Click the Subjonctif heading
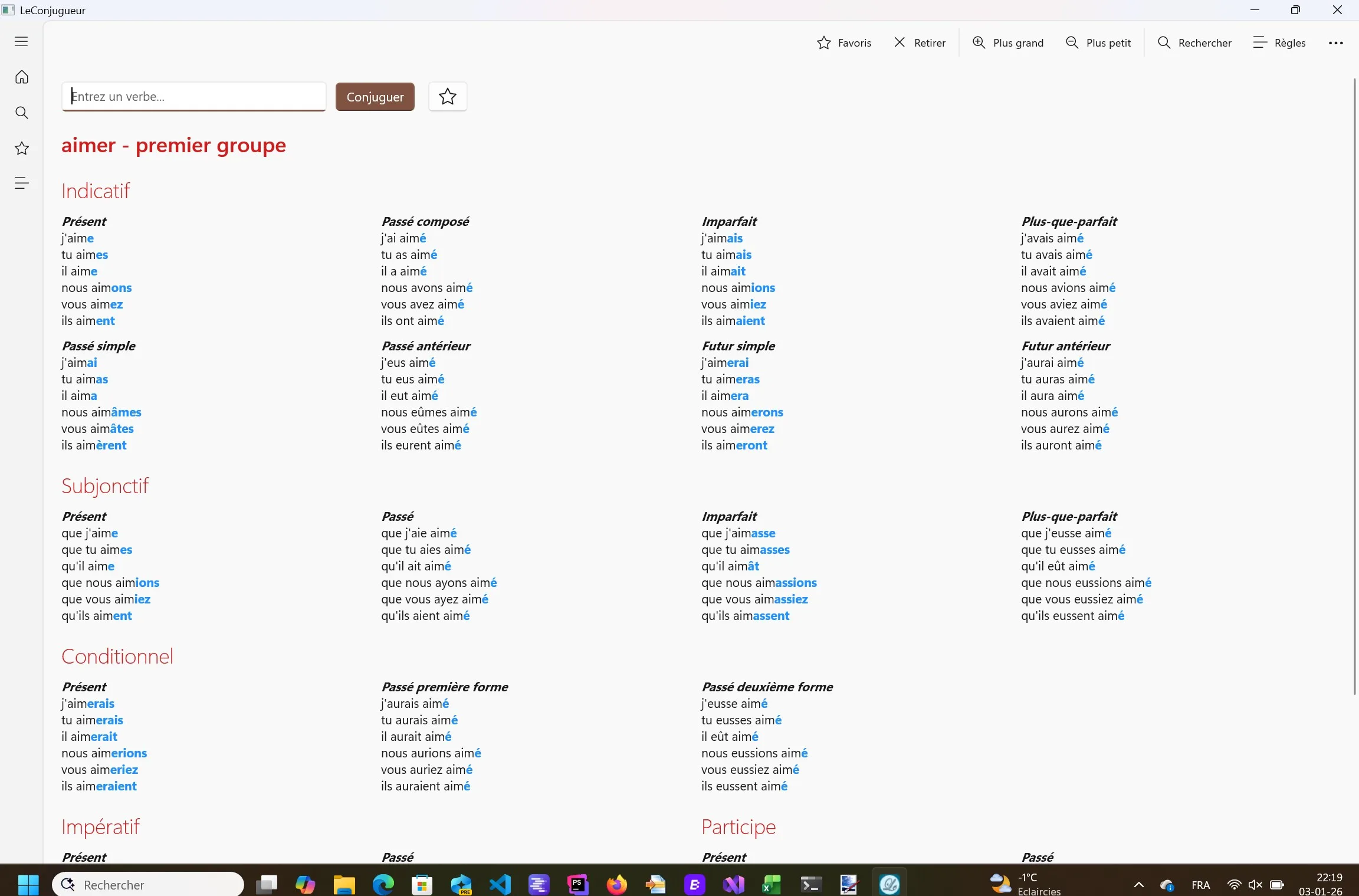Image resolution: width=1359 pixels, height=896 pixels. click(105, 485)
